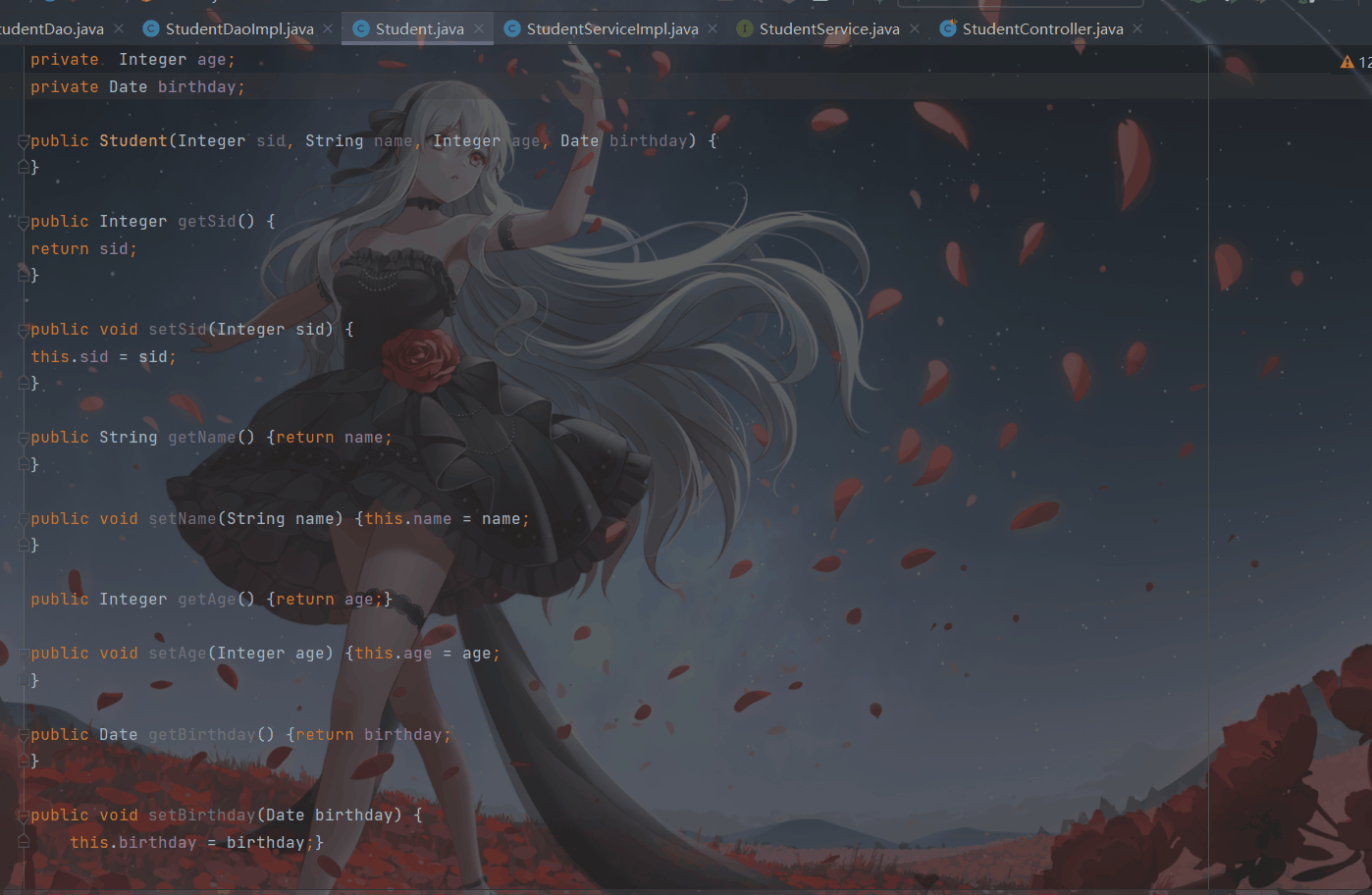Image resolution: width=1372 pixels, height=895 pixels.
Task: Collapse the setBirthday method fold marker
Action: [x=22, y=815]
